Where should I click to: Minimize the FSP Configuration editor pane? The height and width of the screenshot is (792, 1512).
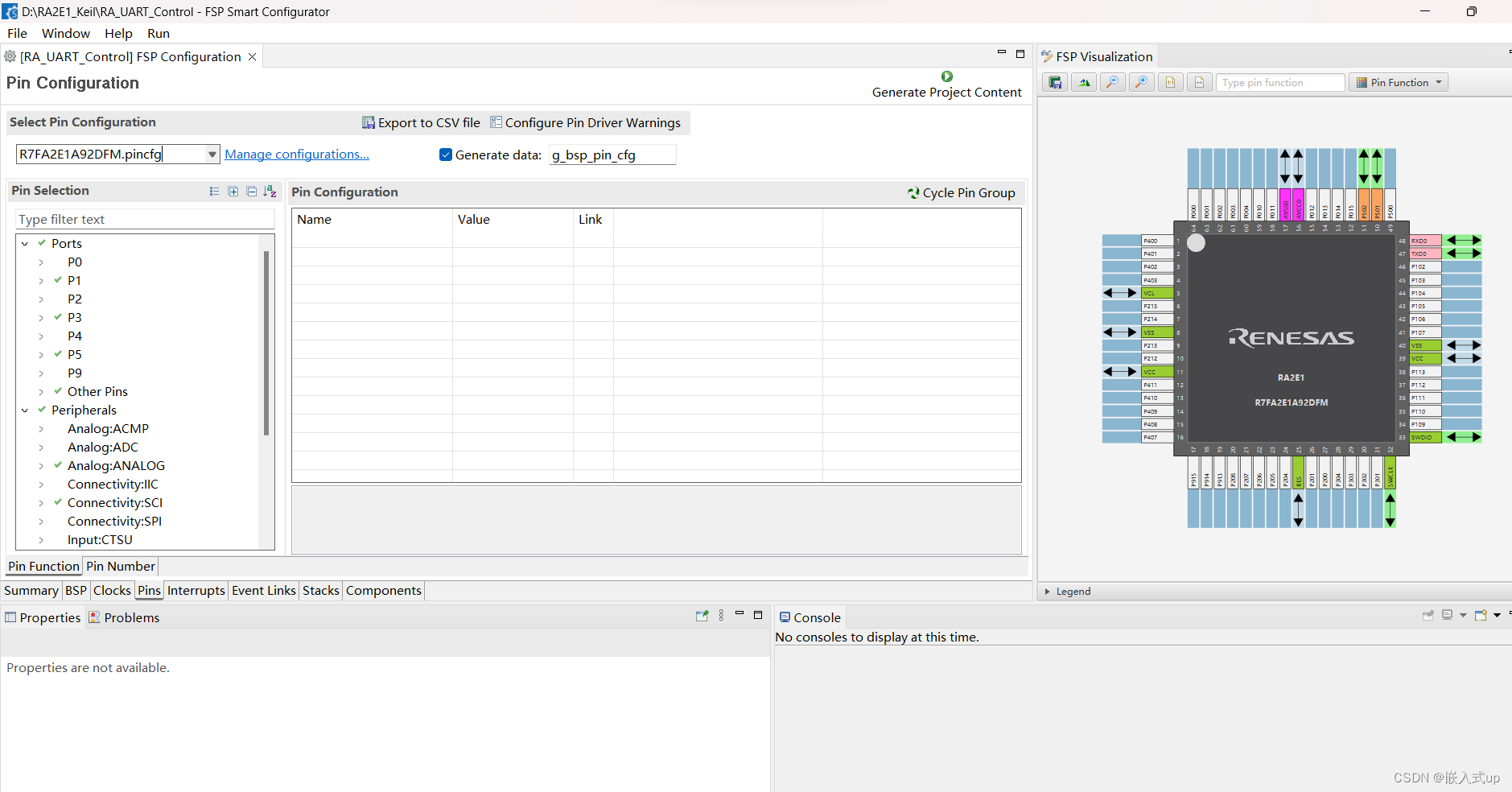click(1002, 53)
